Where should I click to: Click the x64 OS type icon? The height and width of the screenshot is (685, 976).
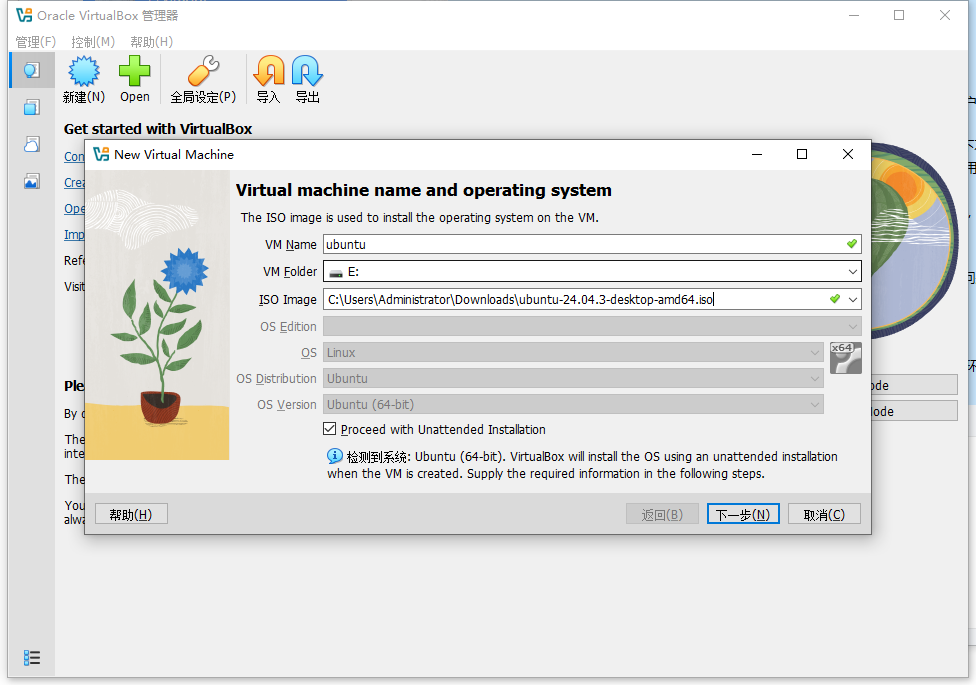click(x=845, y=357)
